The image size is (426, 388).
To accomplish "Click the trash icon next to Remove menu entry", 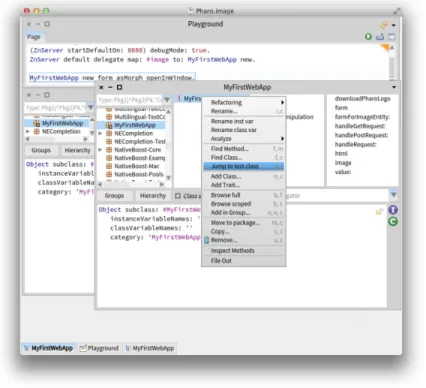I will (x=207, y=240).
